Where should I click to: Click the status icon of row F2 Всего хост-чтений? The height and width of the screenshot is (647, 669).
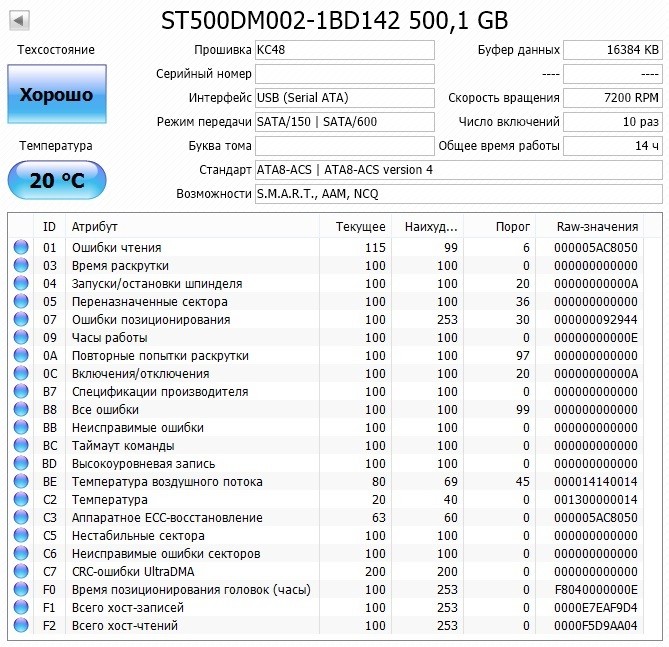coord(21,625)
